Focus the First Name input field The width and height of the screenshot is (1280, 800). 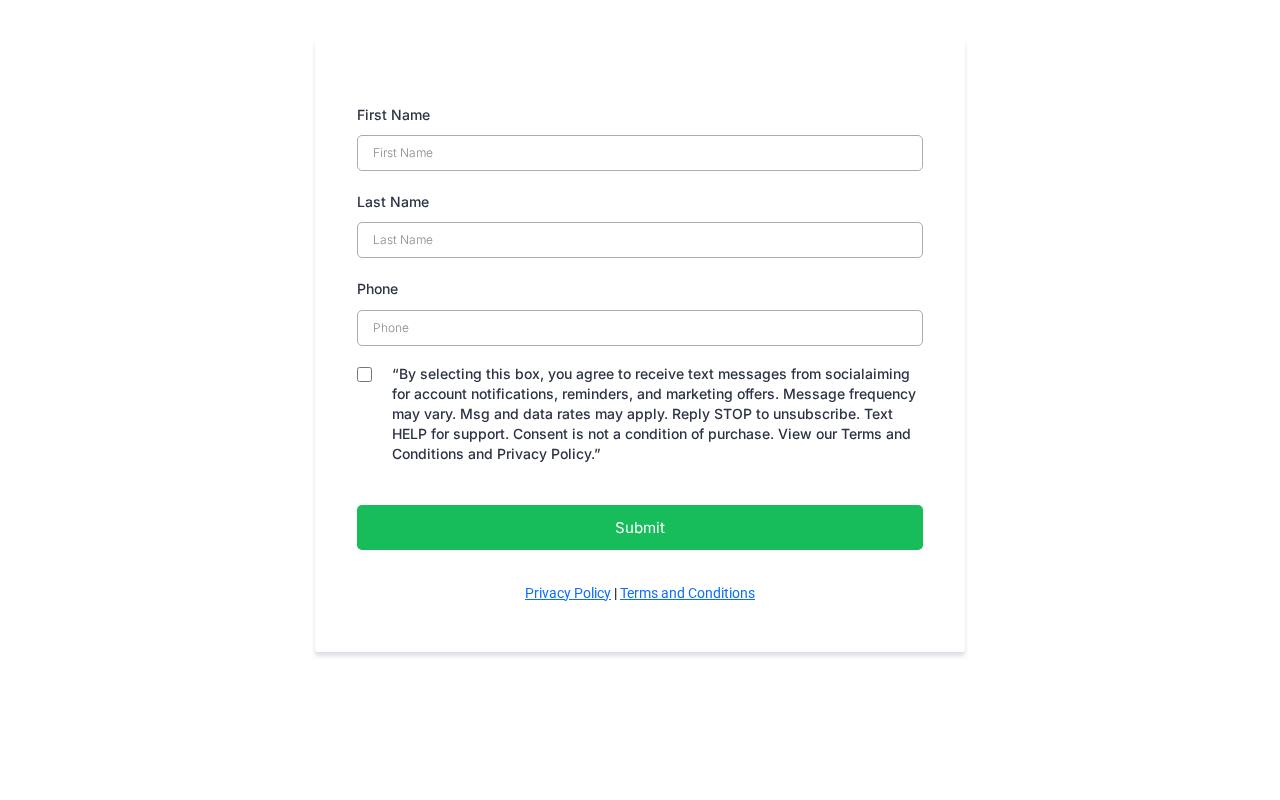point(639,153)
